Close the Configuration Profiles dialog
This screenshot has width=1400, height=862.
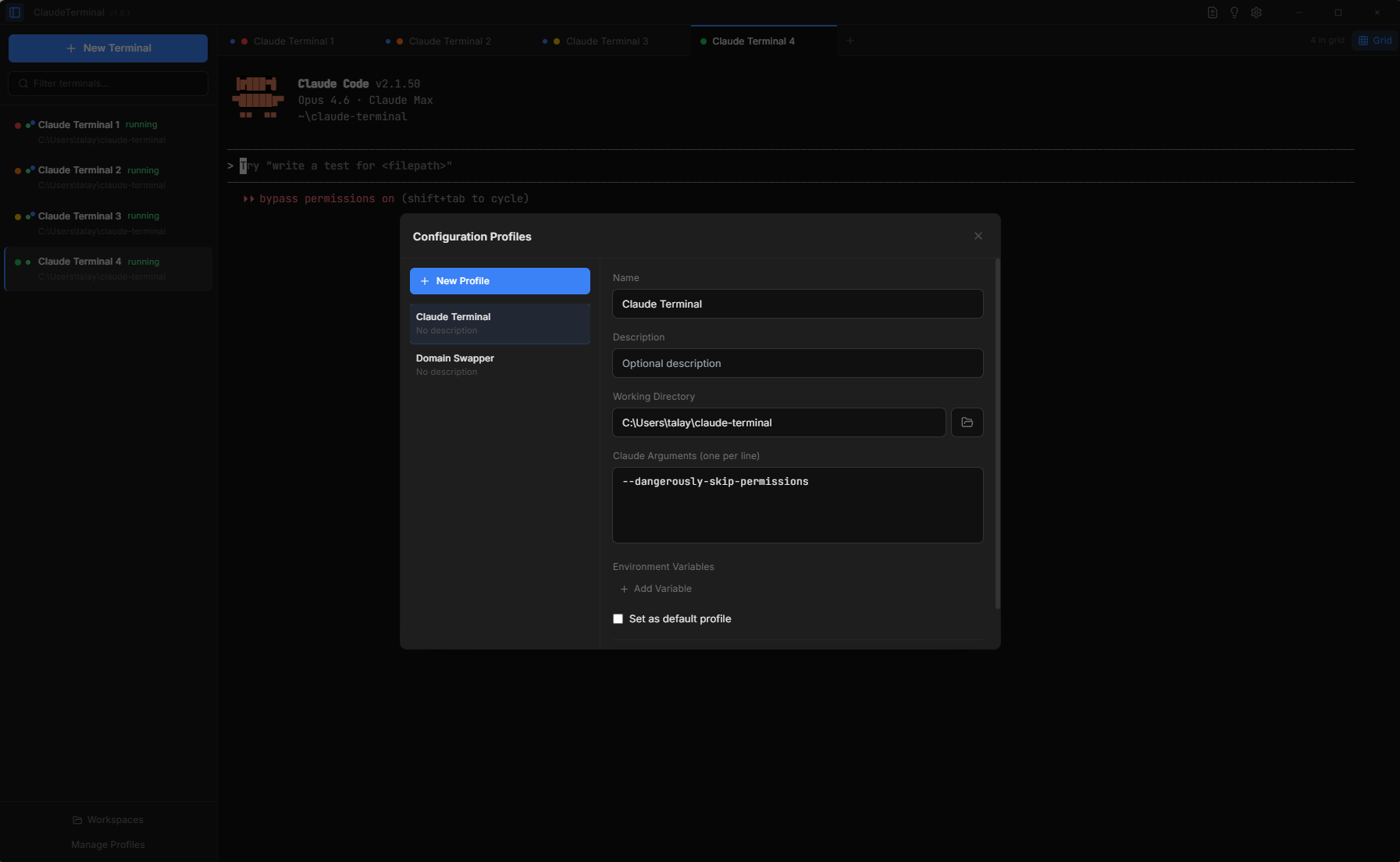(x=978, y=236)
